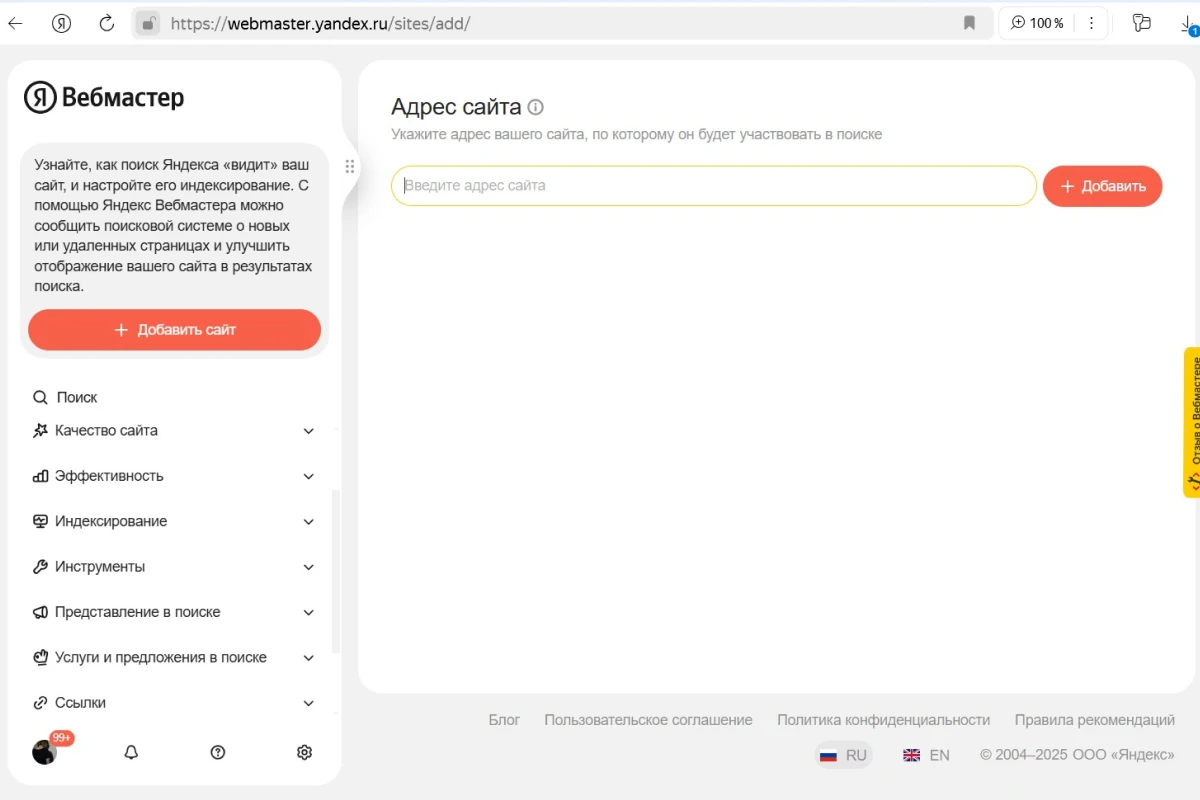Click the Добавить сайт sidebar button
Viewport: 1200px width, 800px height.
174,330
